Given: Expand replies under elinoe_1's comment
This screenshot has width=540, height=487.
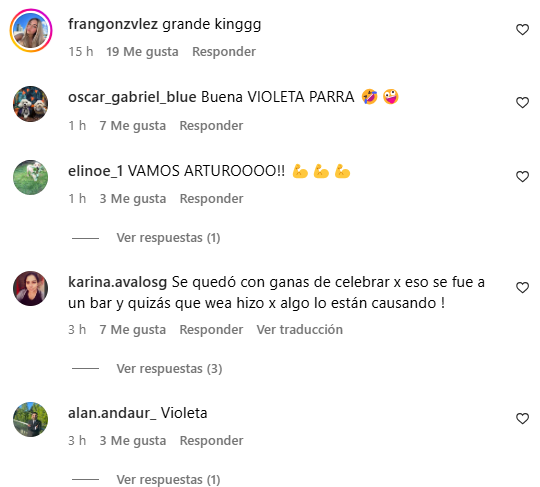Looking at the screenshot, I should click(x=168, y=238).
